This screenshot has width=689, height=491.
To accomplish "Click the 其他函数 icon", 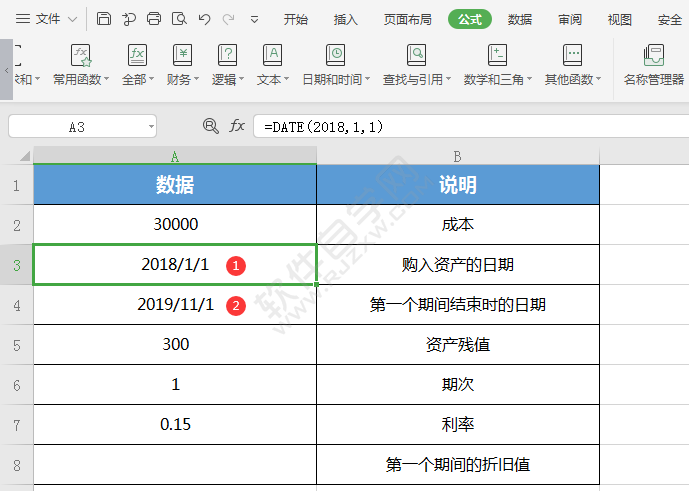I will pyautogui.click(x=572, y=55).
